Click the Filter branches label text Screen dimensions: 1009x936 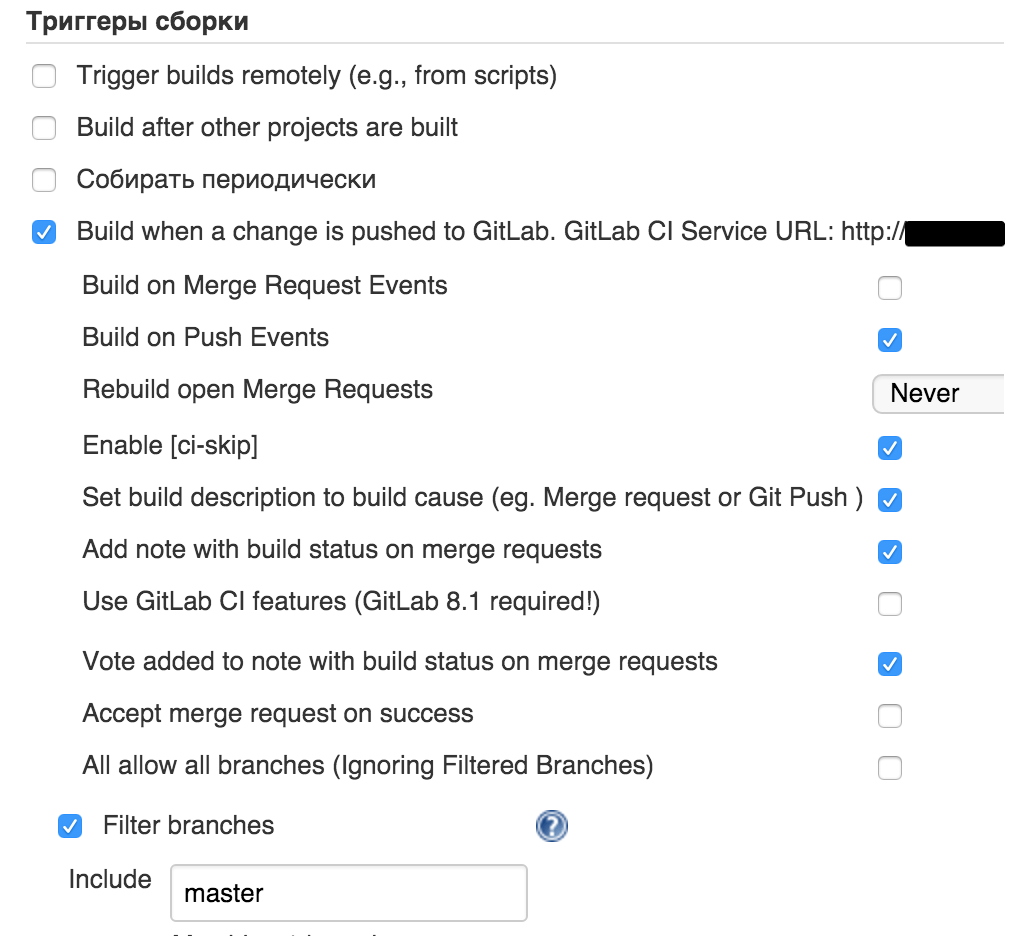pos(189,825)
